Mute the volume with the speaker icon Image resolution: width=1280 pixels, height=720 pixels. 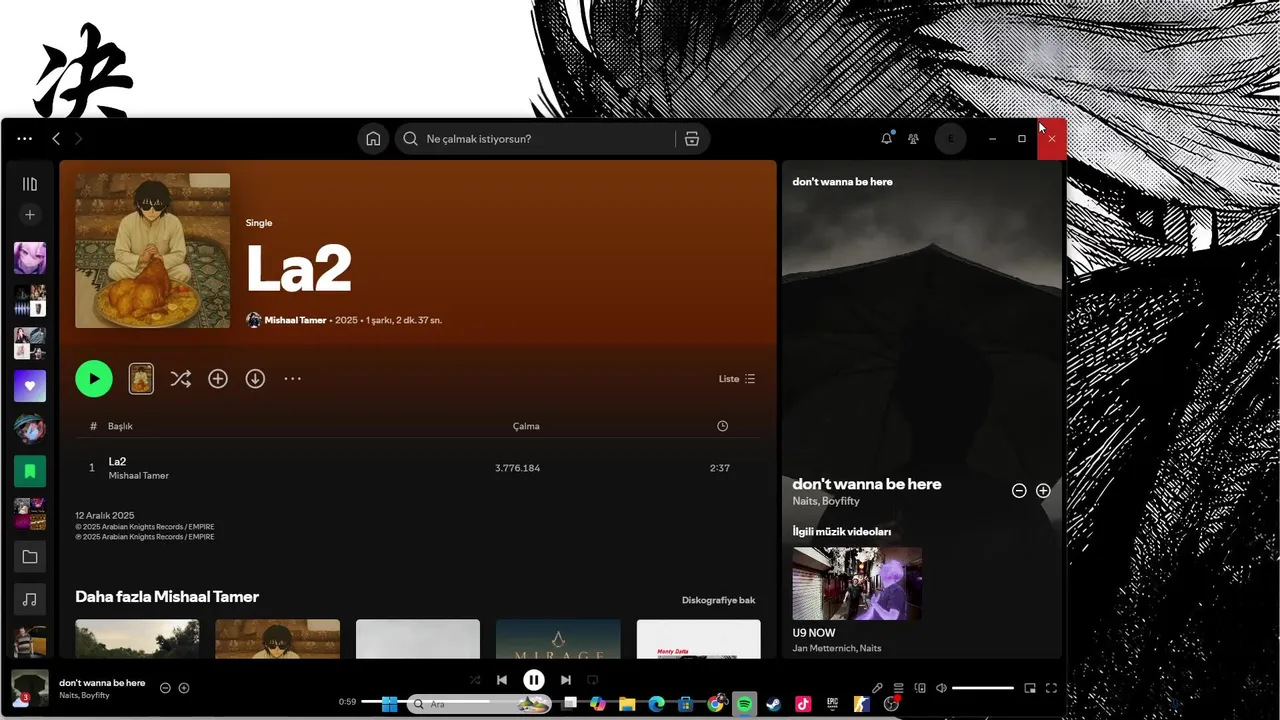941,688
